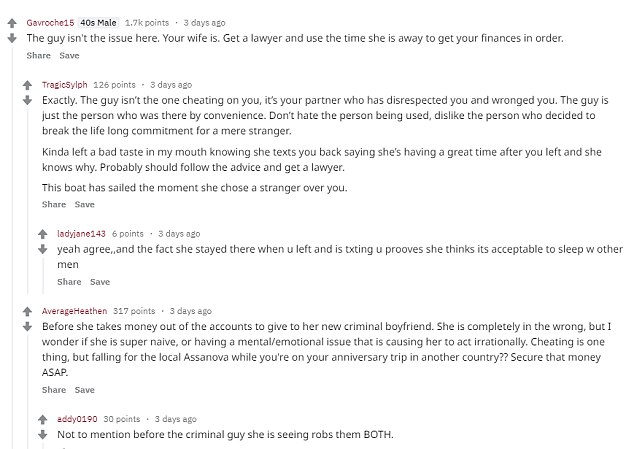The height and width of the screenshot is (449, 634).
Task: Share Gavroche15's comment
Action: tap(38, 55)
